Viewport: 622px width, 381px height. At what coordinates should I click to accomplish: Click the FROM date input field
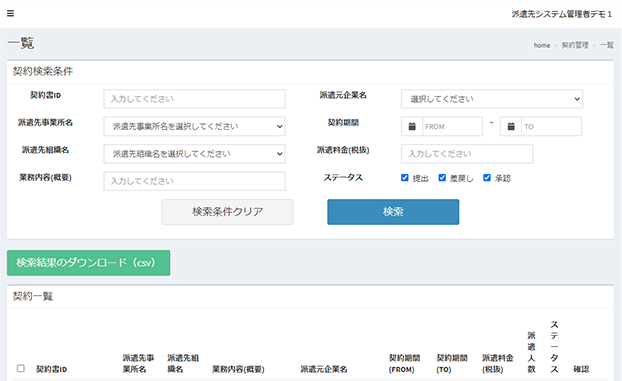coord(452,127)
